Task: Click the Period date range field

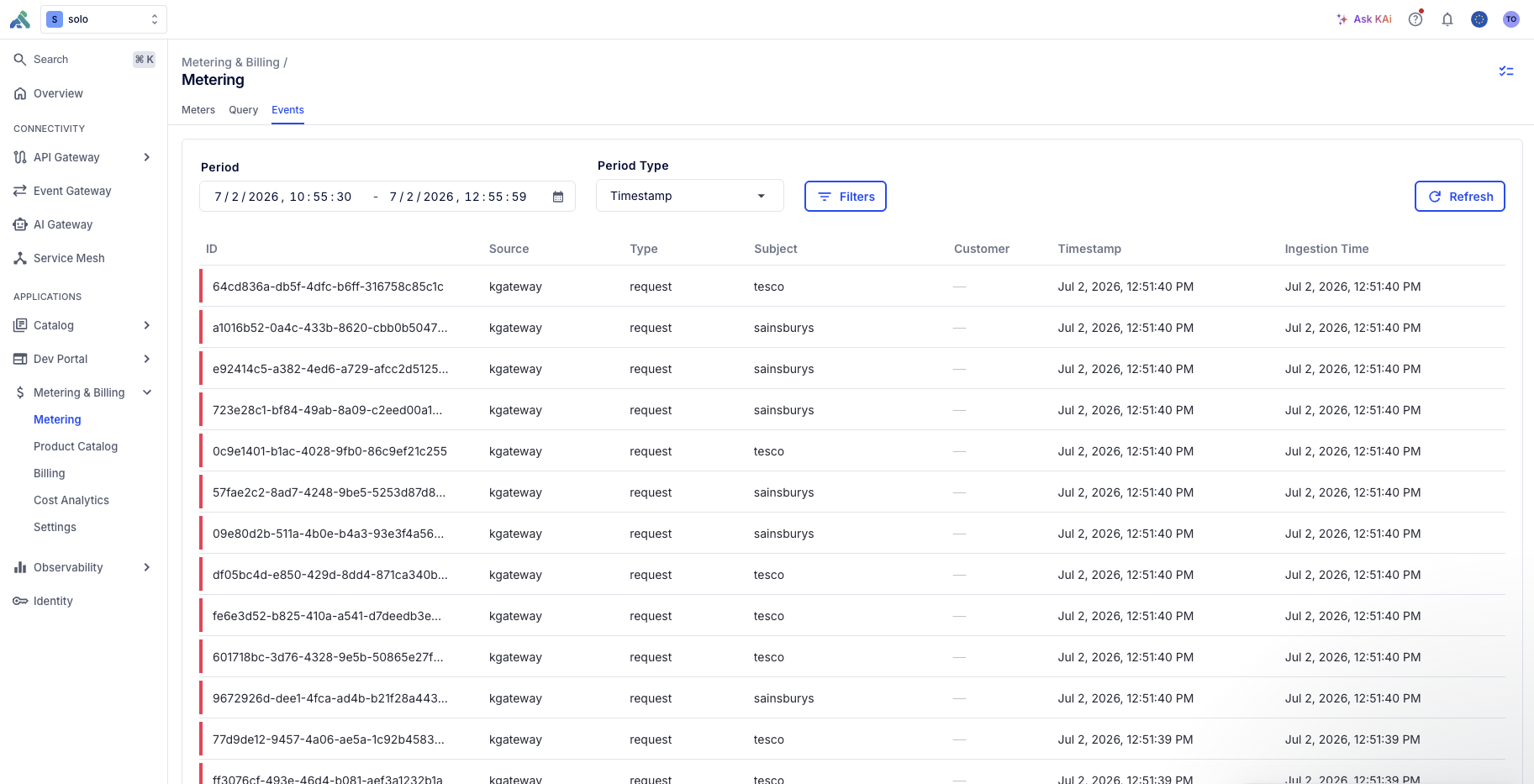Action: point(387,197)
